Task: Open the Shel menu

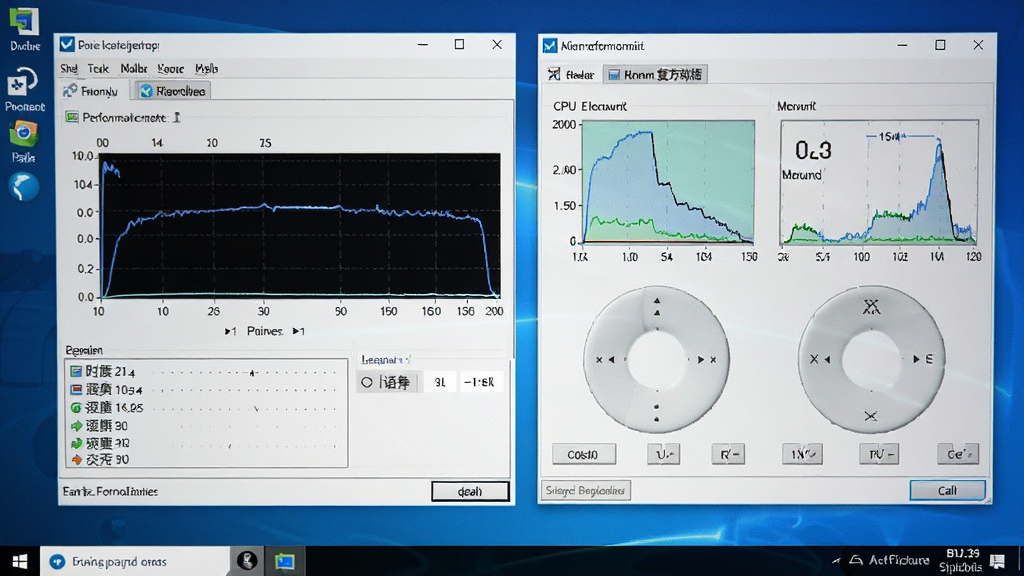Action: (69, 69)
